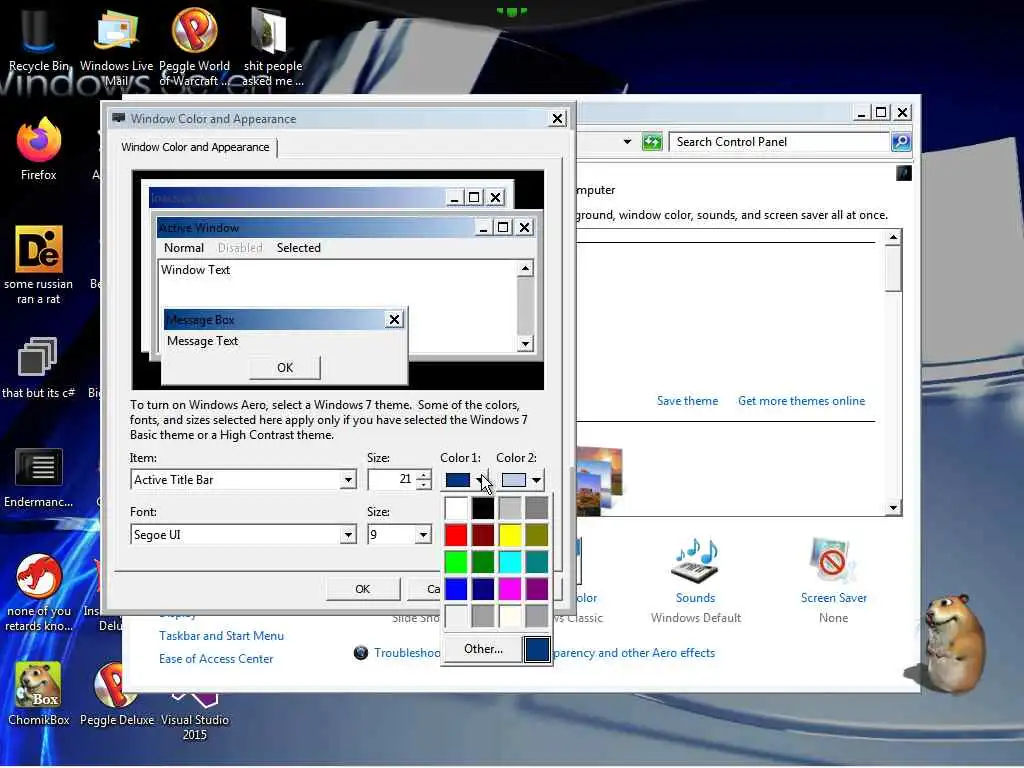Open the Recycle Bin desktop icon
The width and height of the screenshot is (1024, 768).
coord(39,39)
